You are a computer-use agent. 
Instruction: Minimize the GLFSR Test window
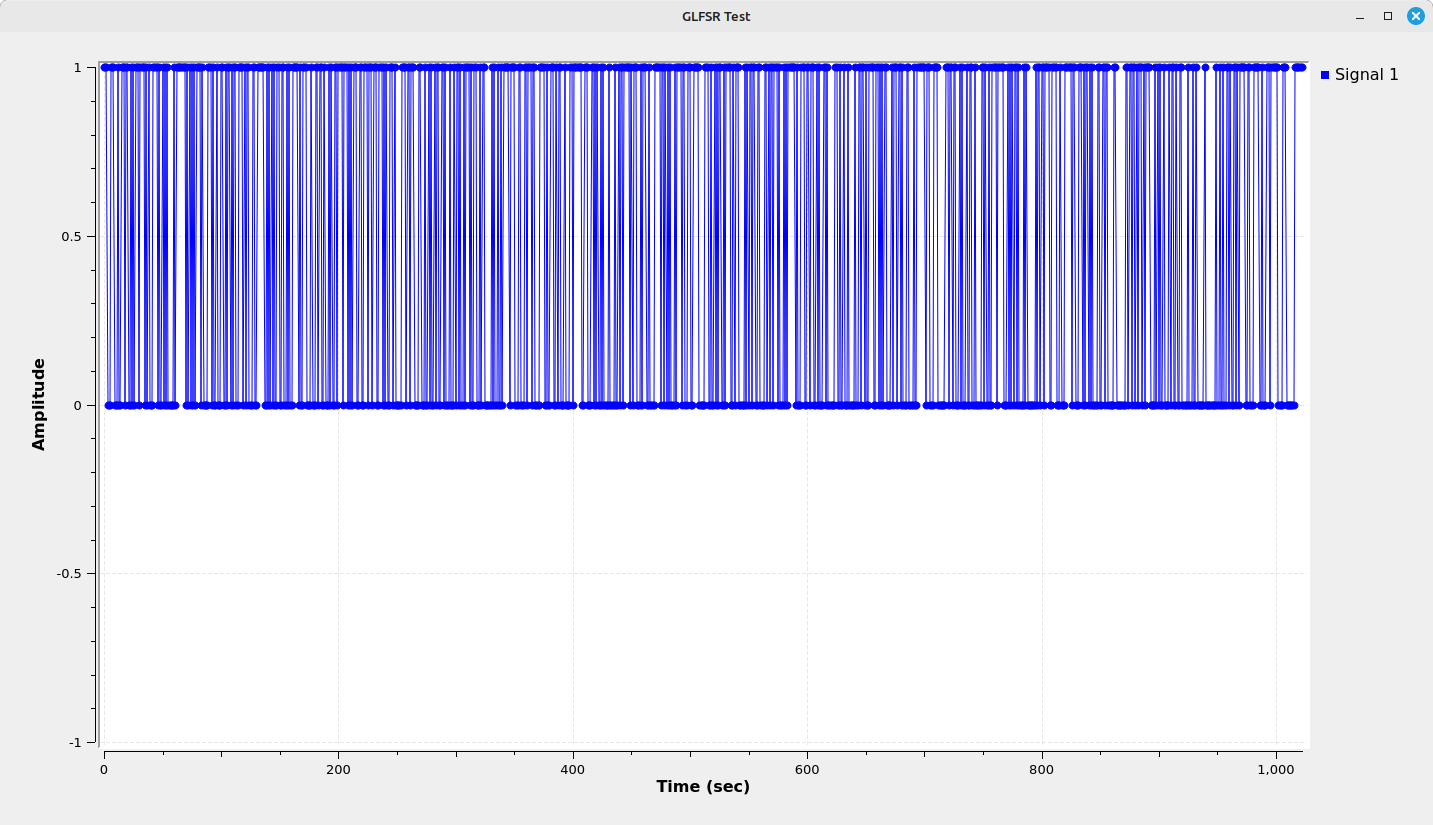click(1359, 16)
